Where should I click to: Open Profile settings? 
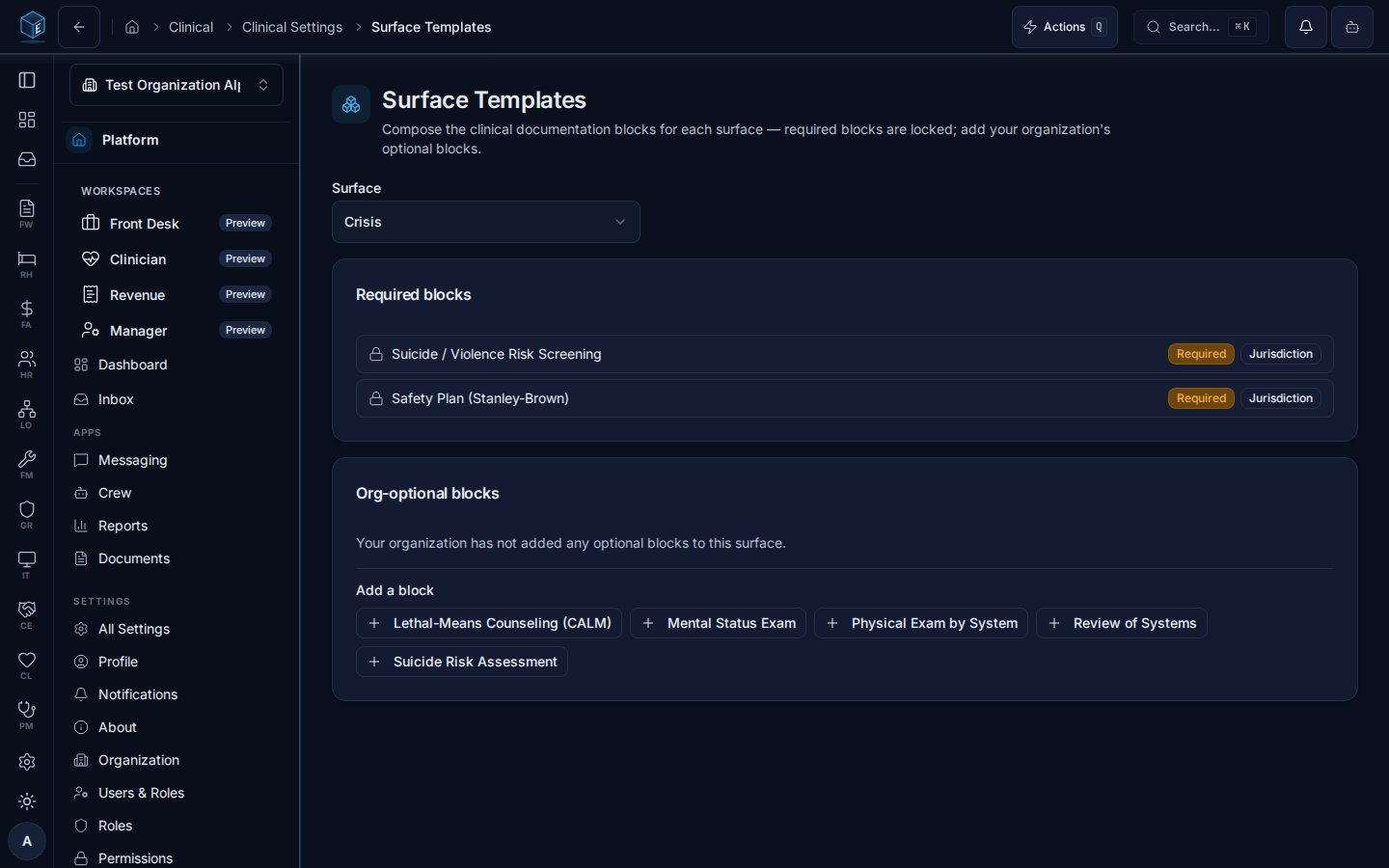point(177,662)
